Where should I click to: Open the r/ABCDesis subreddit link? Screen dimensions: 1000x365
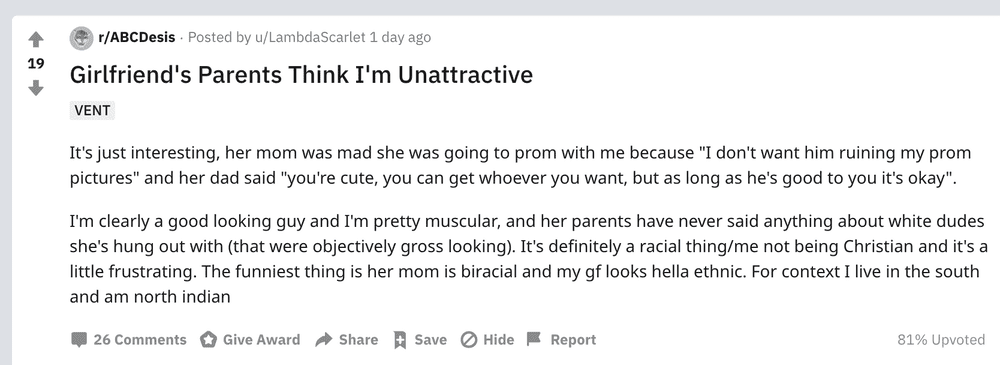pos(136,37)
